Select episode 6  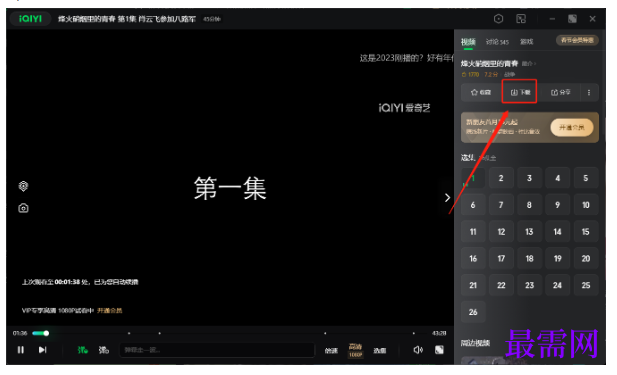[473, 205]
